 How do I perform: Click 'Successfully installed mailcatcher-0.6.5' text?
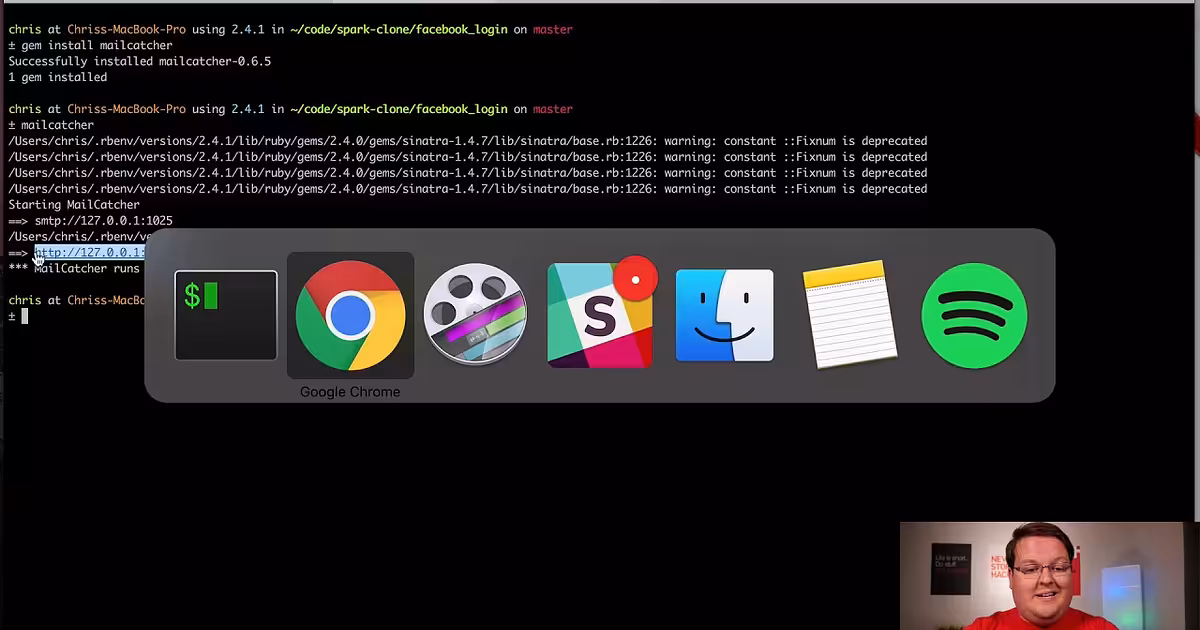click(x=140, y=61)
